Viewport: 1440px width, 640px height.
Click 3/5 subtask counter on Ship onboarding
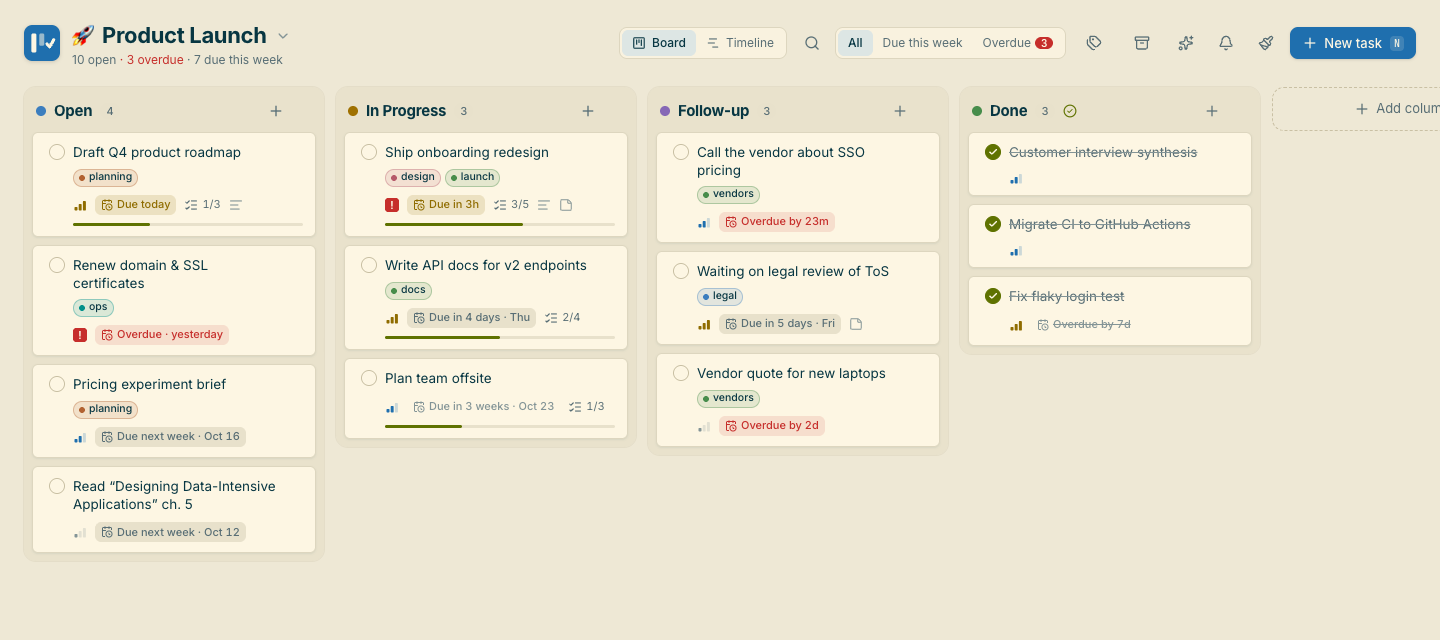(511, 205)
